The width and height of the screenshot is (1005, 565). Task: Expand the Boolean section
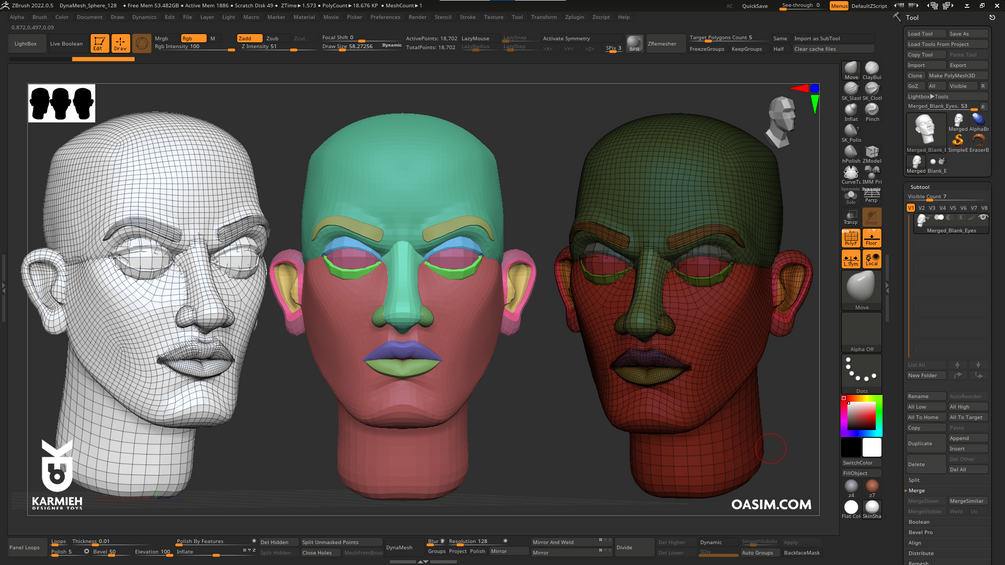918,522
